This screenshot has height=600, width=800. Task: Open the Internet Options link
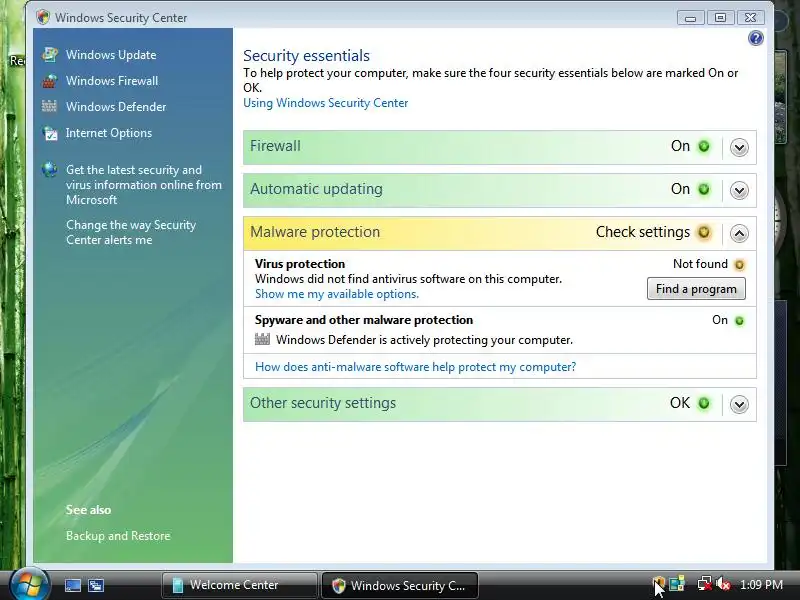[109, 133]
